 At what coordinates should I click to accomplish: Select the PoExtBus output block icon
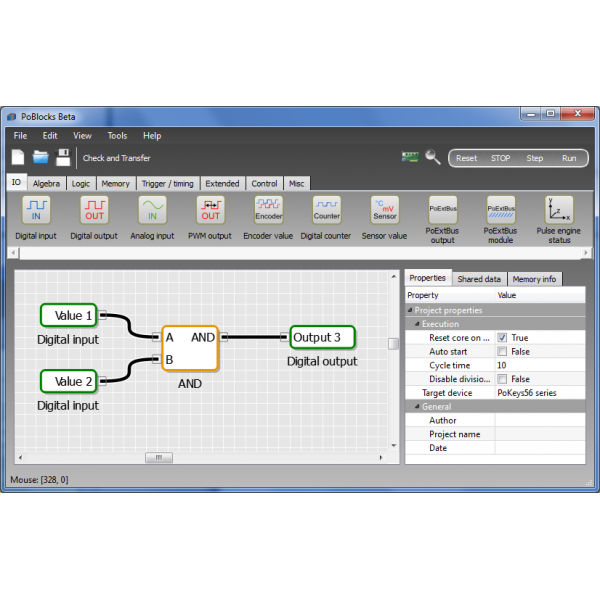click(x=443, y=210)
